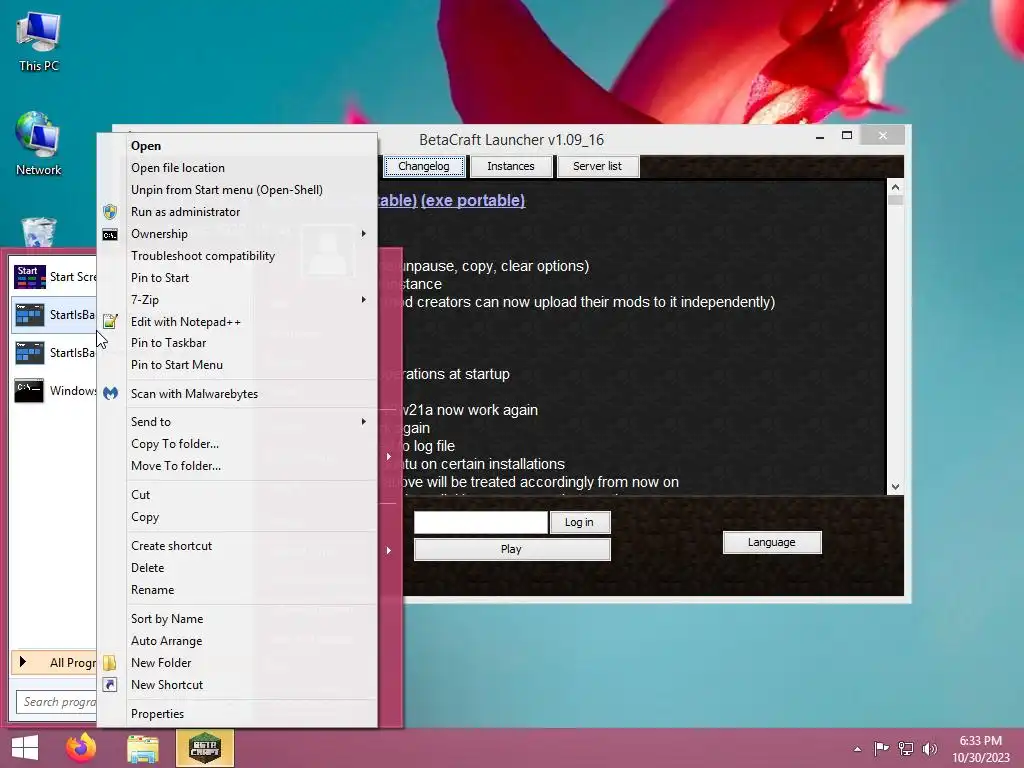
Task: Choose Rename in the context menu
Action: 238,590
